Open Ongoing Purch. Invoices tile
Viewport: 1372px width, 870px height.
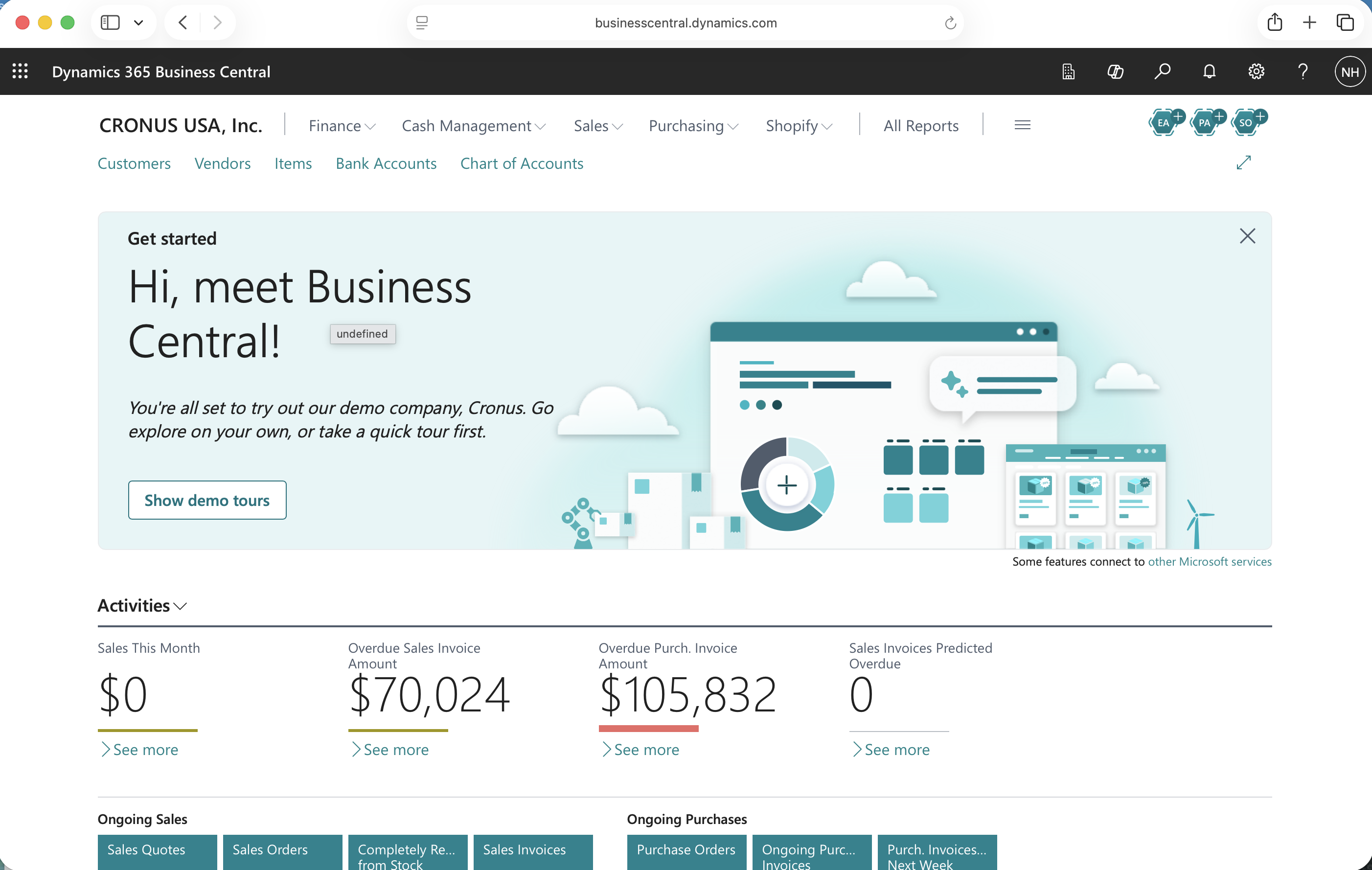point(812,852)
